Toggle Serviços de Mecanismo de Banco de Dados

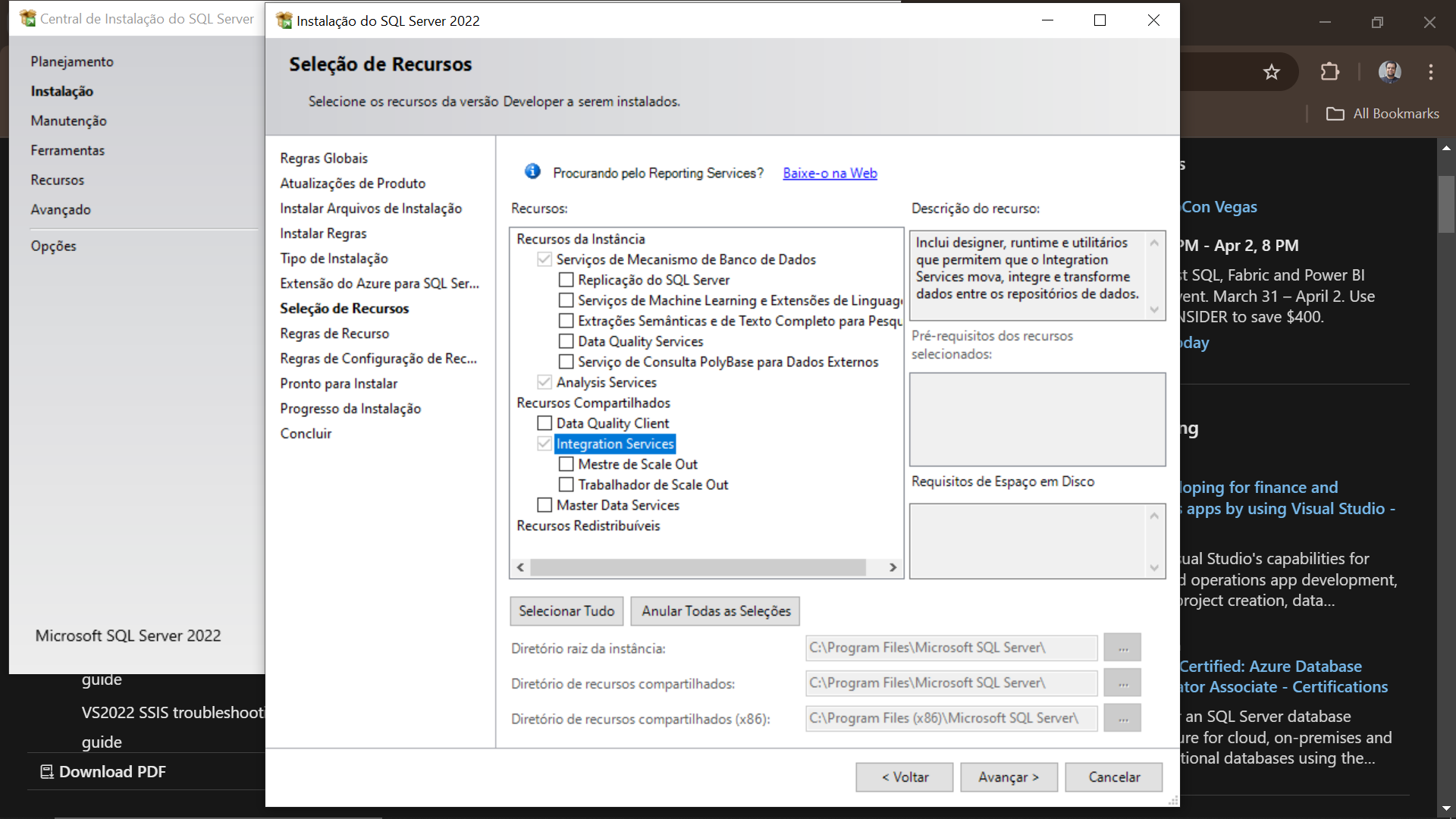coord(544,259)
